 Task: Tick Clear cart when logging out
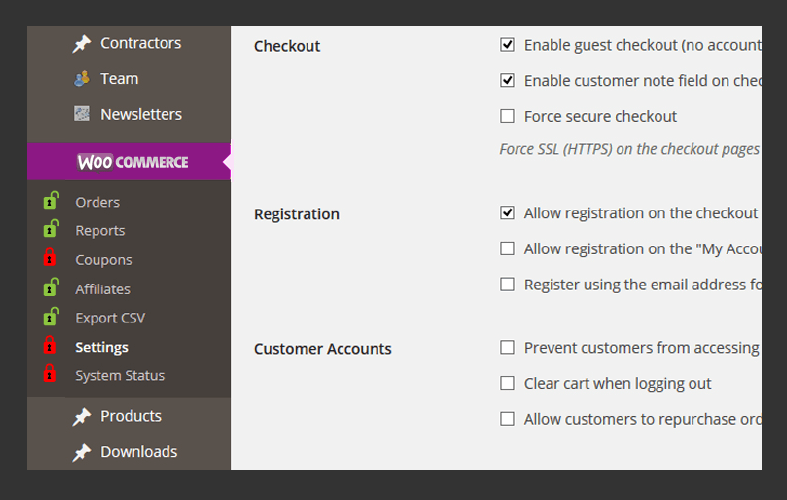508,383
